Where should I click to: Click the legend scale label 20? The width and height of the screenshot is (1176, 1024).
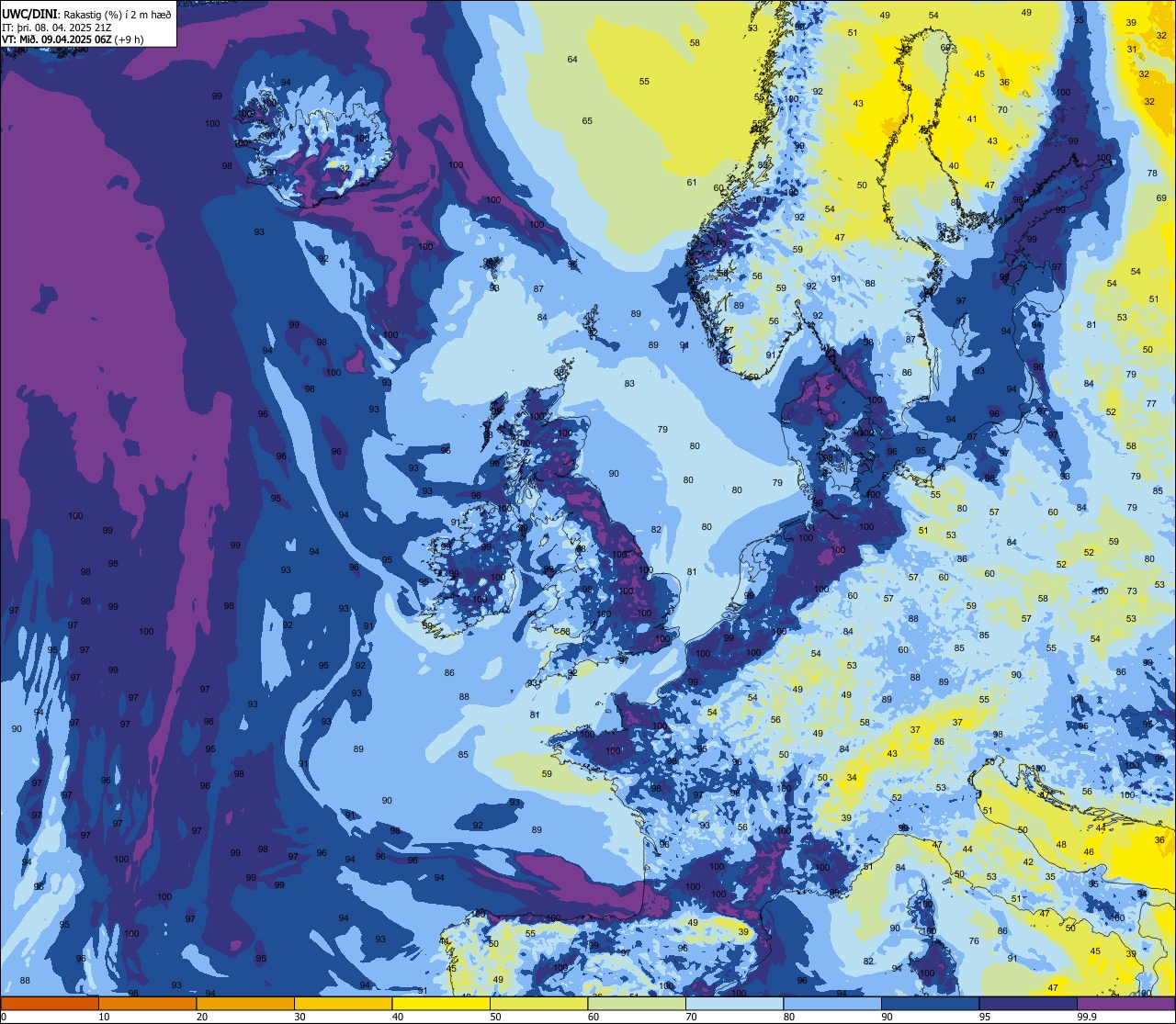[x=202, y=1017]
